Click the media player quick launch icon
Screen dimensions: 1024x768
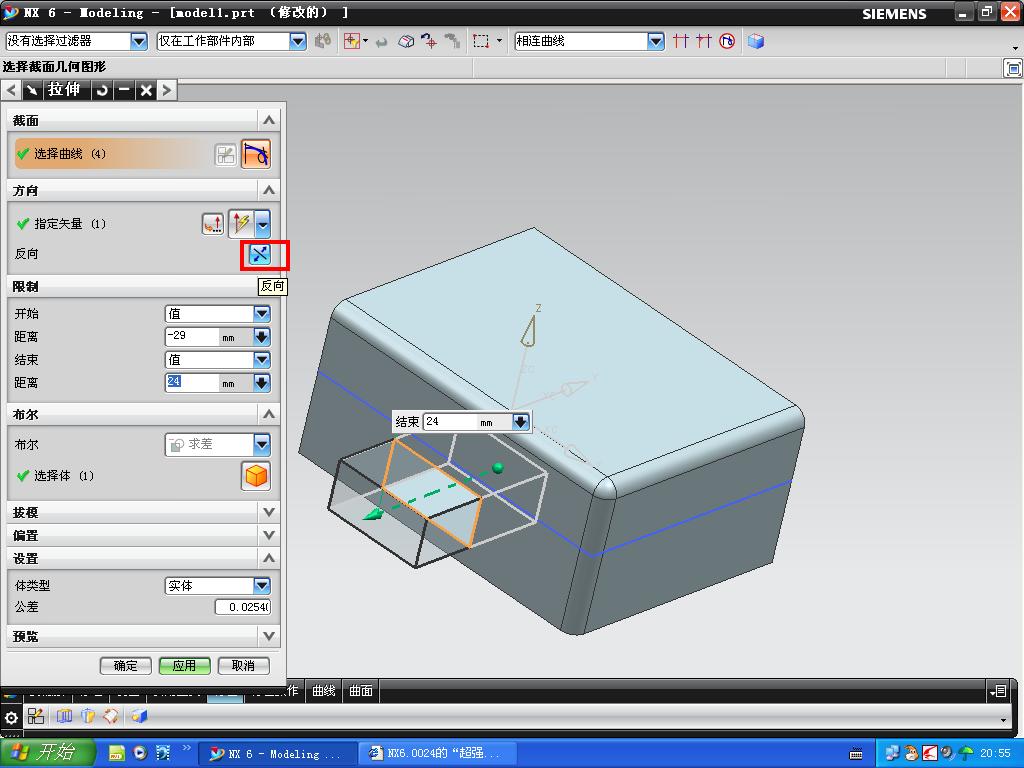click(140, 753)
